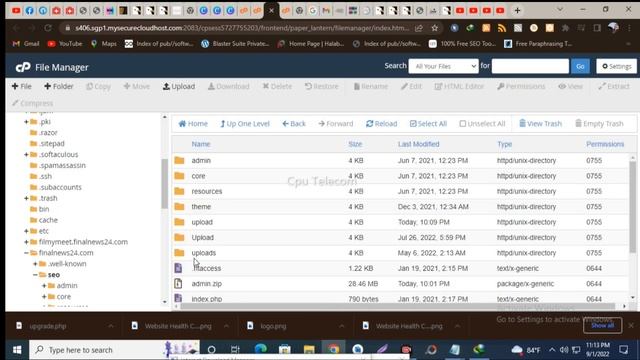Sort by Last Modified column
This screenshot has width=640, height=360.
(418, 144)
